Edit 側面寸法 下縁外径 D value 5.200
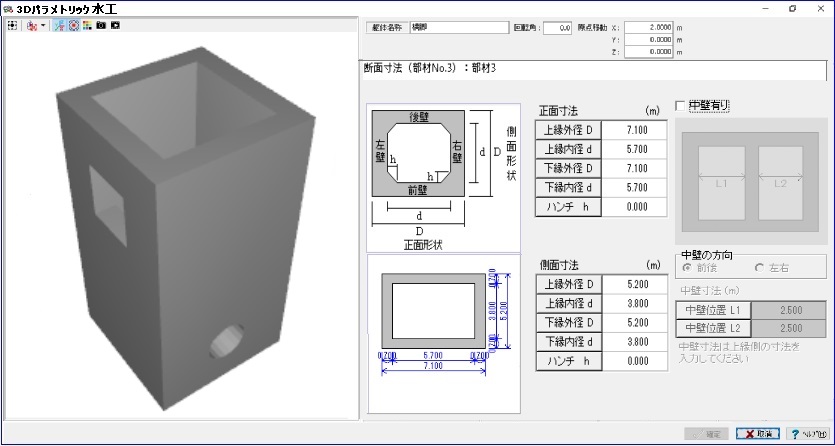835x446 pixels. [x=634, y=323]
